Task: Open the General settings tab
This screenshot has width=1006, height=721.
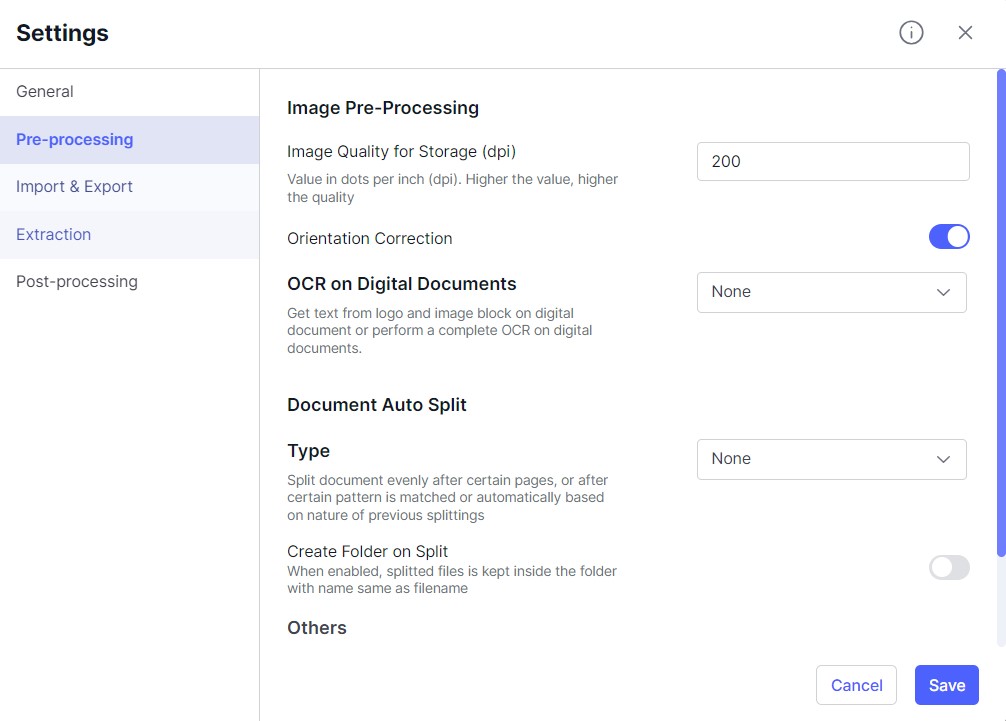Action: (45, 92)
